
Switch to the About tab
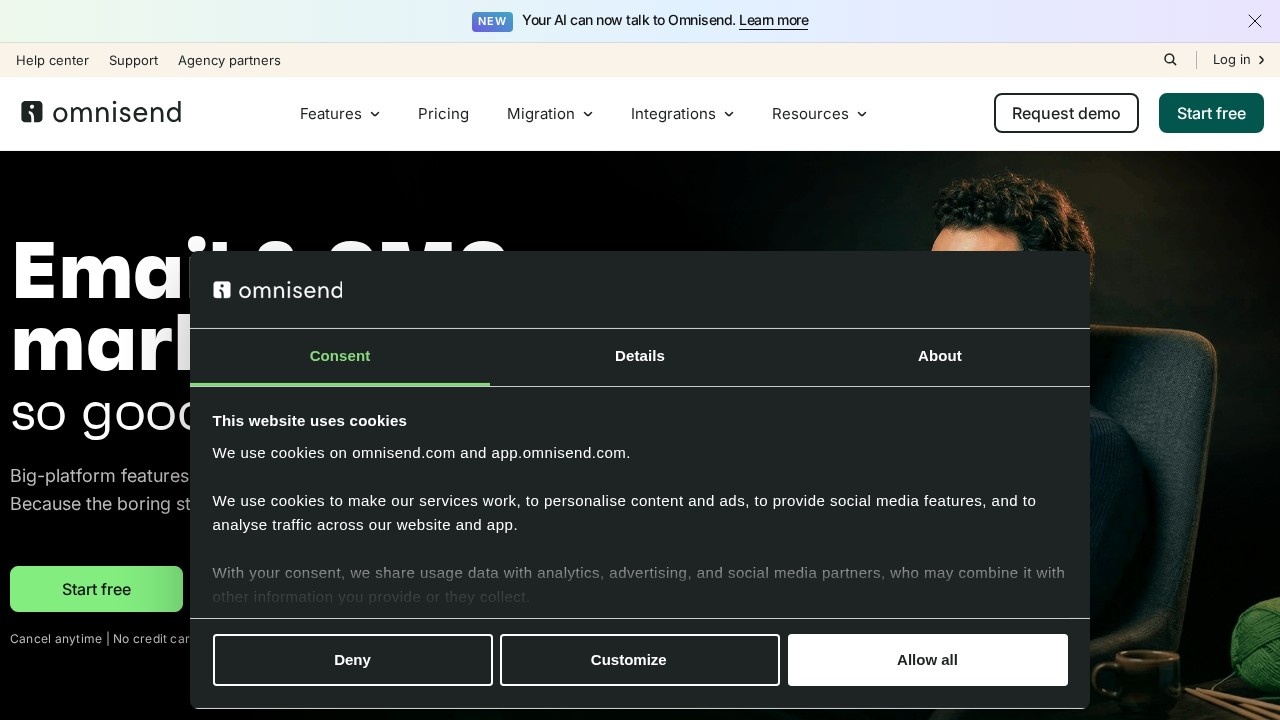coord(940,357)
